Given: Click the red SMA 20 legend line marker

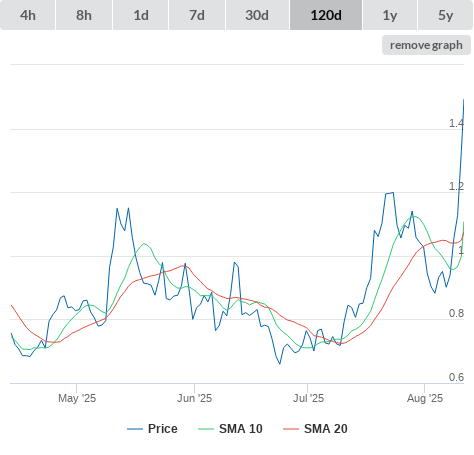Looking at the screenshot, I should click(291, 429).
